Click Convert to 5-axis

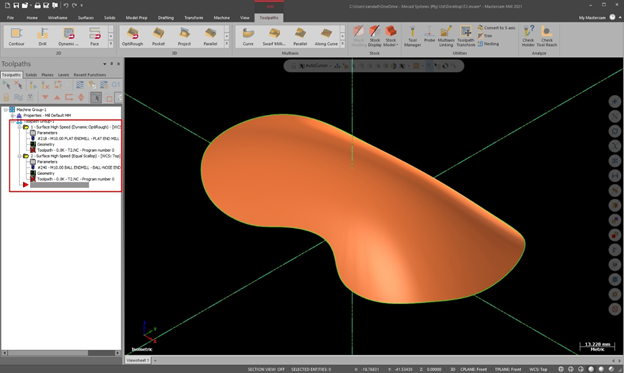pos(496,28)
